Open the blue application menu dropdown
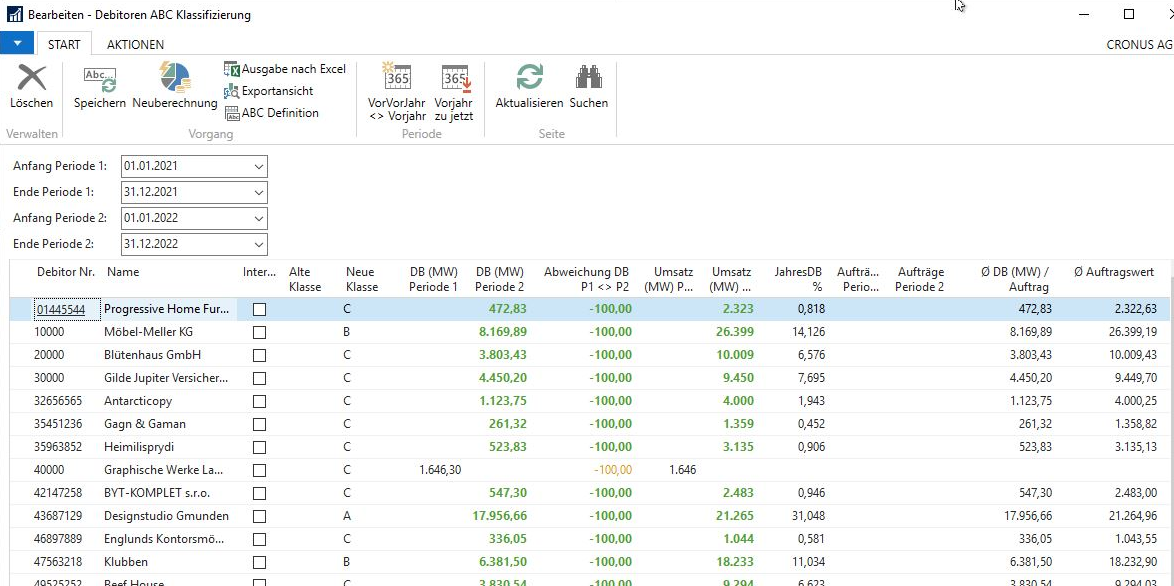Viewport: 1174px width, 586px height. [17, 44]
